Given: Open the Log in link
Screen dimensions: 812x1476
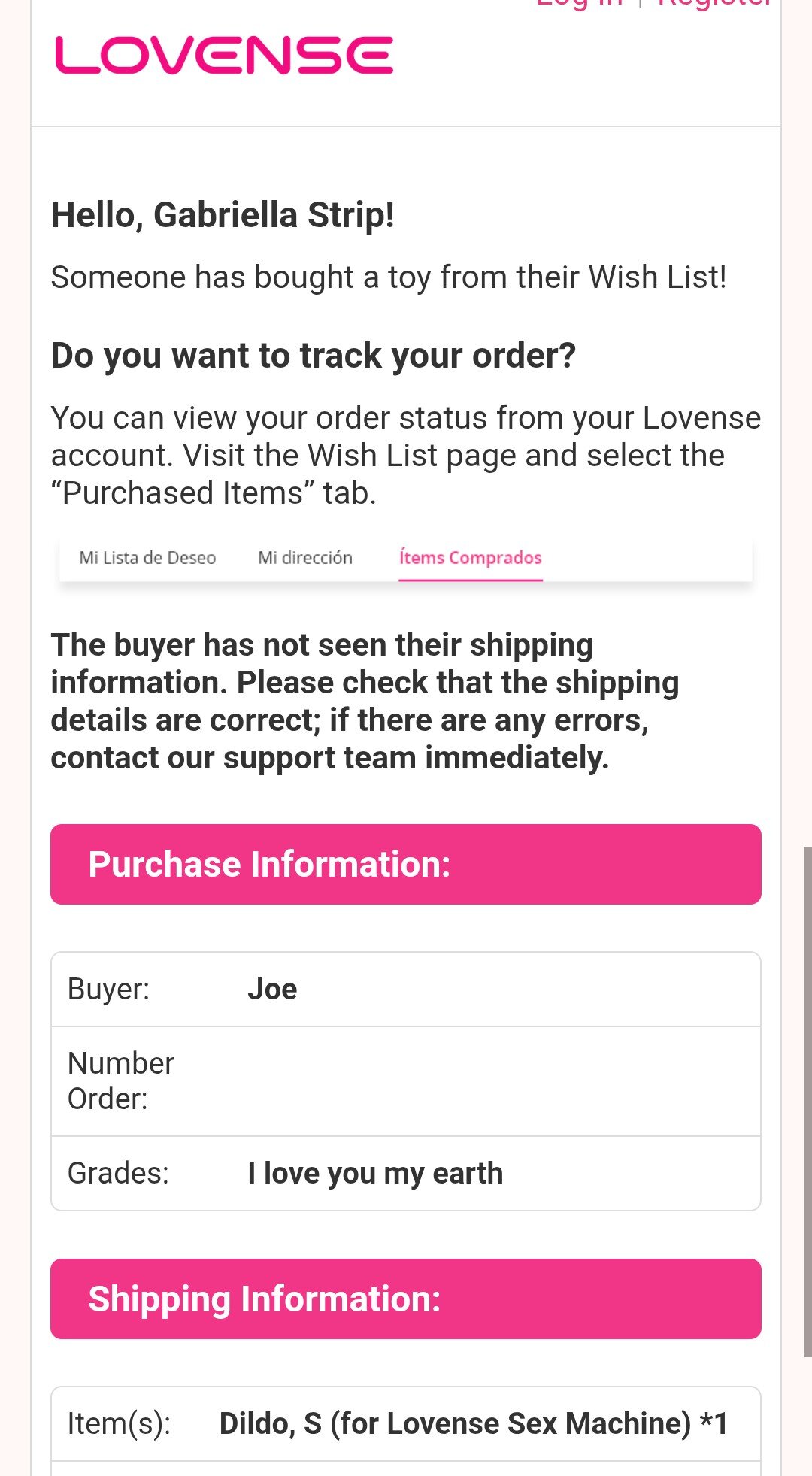Looking at the screenshot, I should 580,4.
